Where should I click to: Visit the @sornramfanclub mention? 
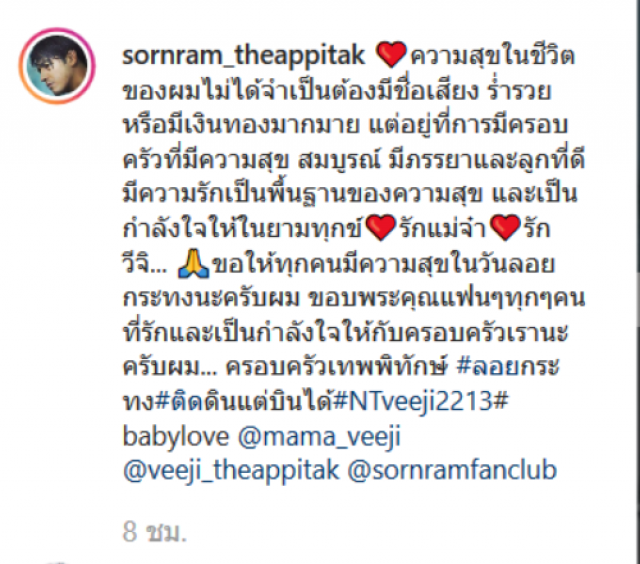(452, 470)
